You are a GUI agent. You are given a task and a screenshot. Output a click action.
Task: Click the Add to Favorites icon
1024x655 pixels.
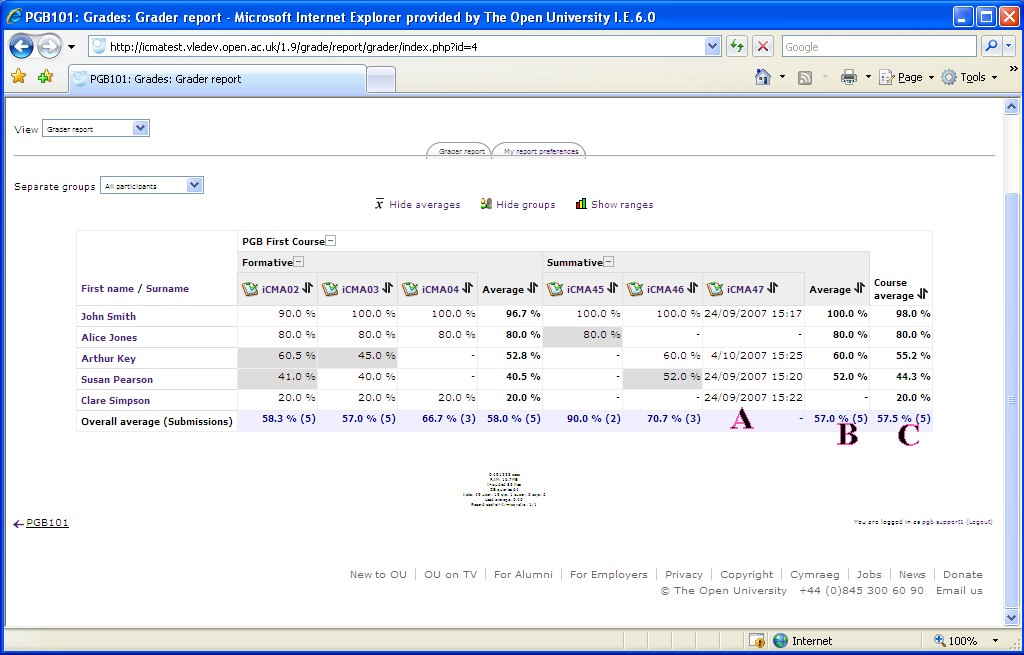point(45,76)
